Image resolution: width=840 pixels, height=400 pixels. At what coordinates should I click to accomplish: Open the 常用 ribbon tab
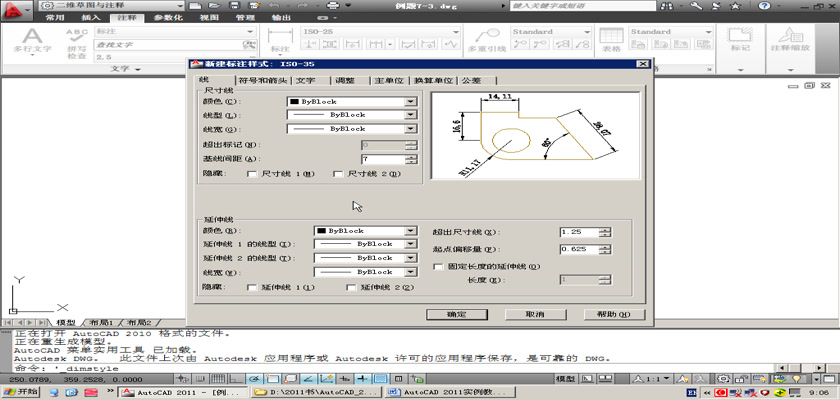[55, 18]
